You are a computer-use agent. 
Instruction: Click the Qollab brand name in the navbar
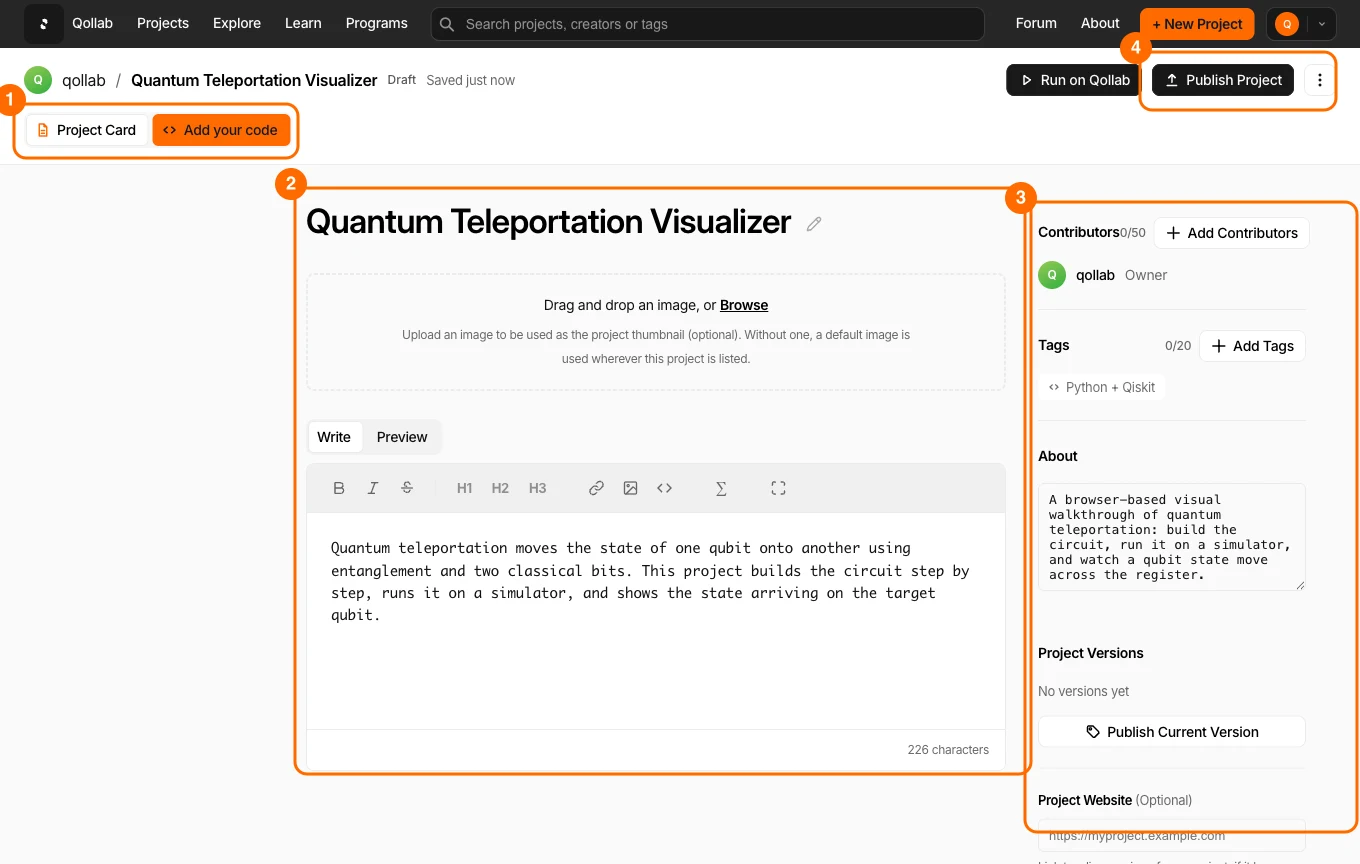pyautogui.click(x=92, y=23)
